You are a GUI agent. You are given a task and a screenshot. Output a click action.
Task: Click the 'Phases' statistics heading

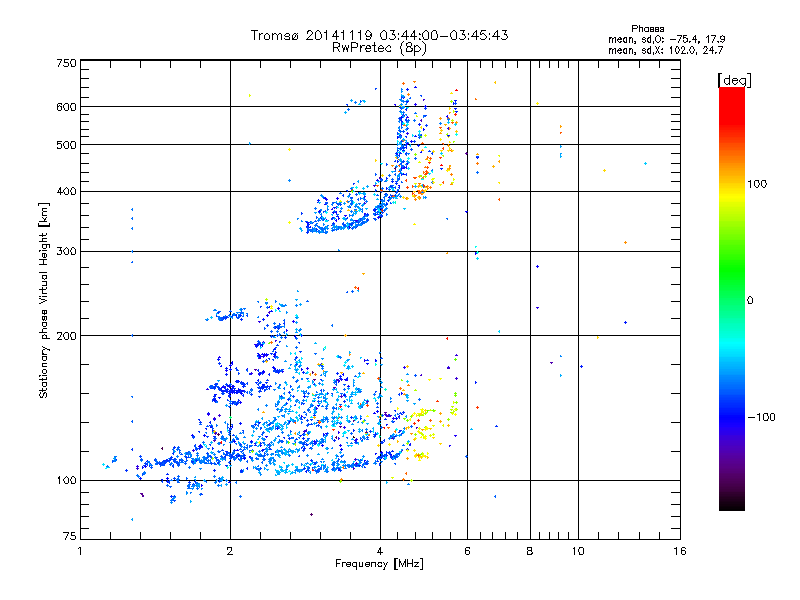[647, 29]
